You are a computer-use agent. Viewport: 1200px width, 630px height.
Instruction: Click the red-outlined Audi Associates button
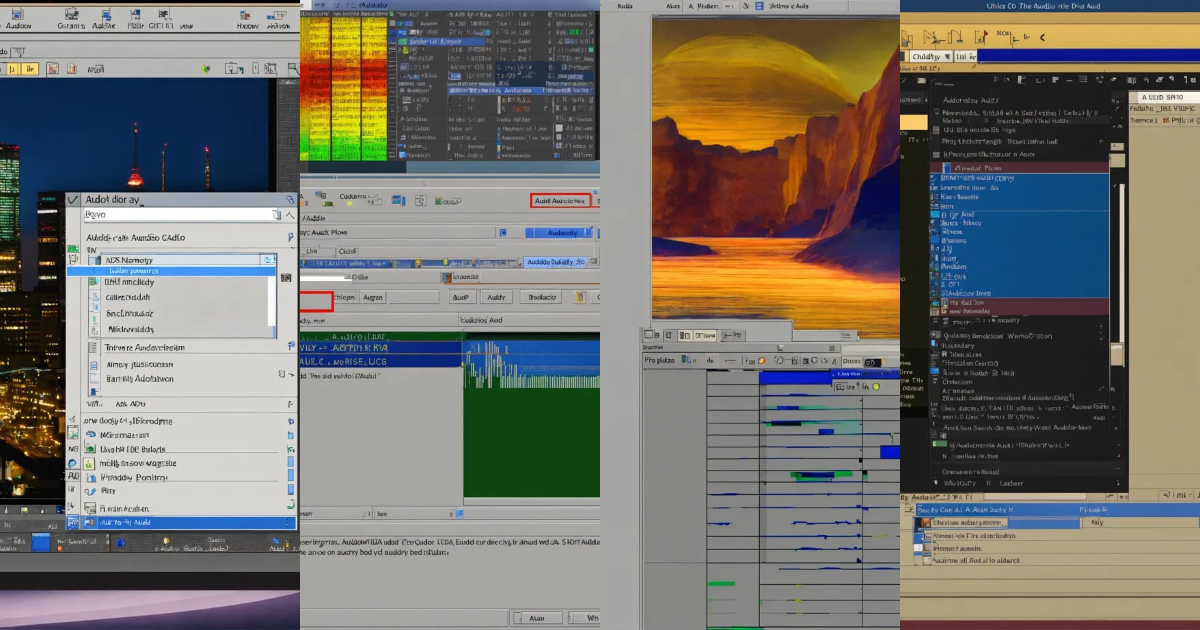click(x=561, y=200)
